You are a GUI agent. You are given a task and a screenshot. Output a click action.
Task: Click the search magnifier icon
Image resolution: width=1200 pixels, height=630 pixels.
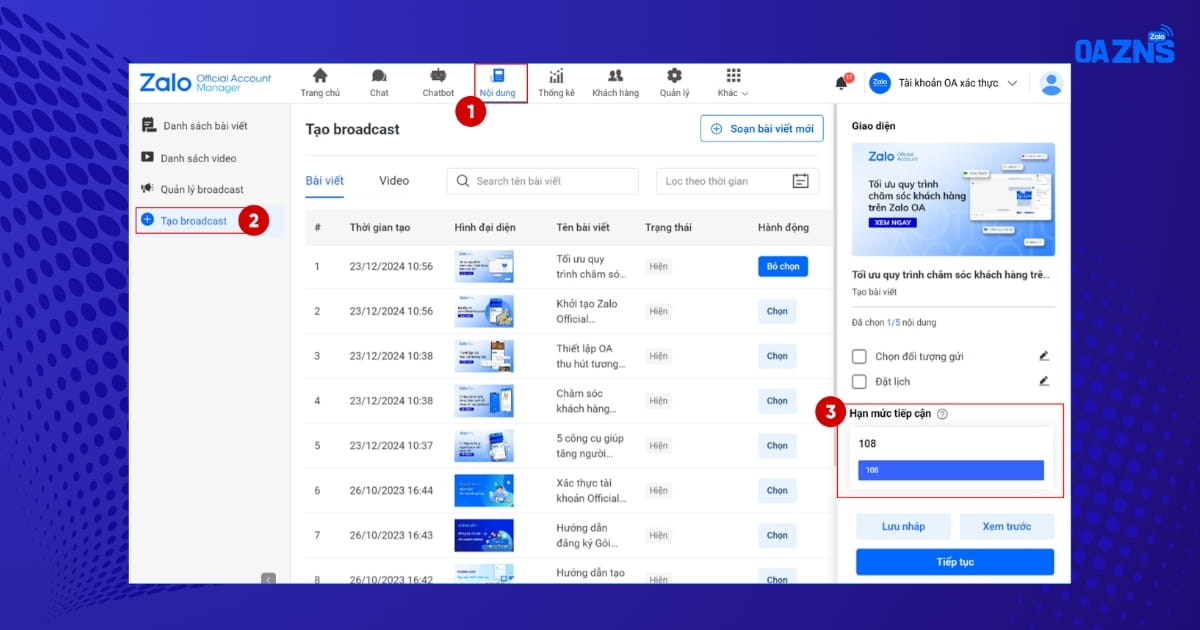[x=463, y=181]
